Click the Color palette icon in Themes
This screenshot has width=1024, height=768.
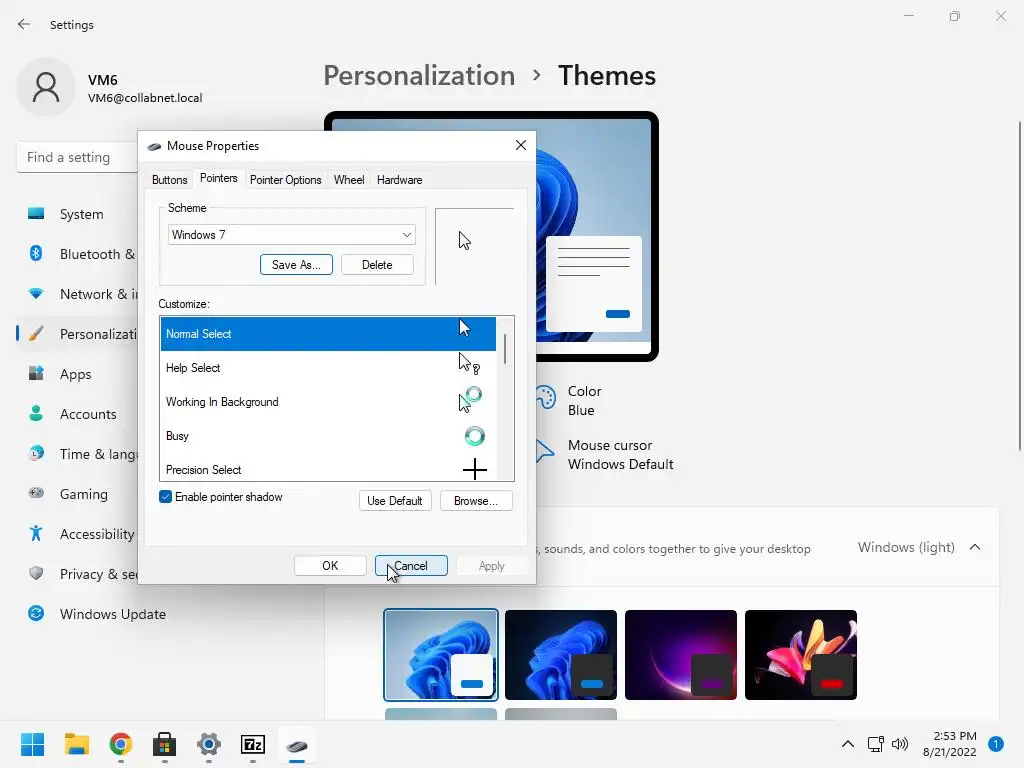[x=545, y=396]
